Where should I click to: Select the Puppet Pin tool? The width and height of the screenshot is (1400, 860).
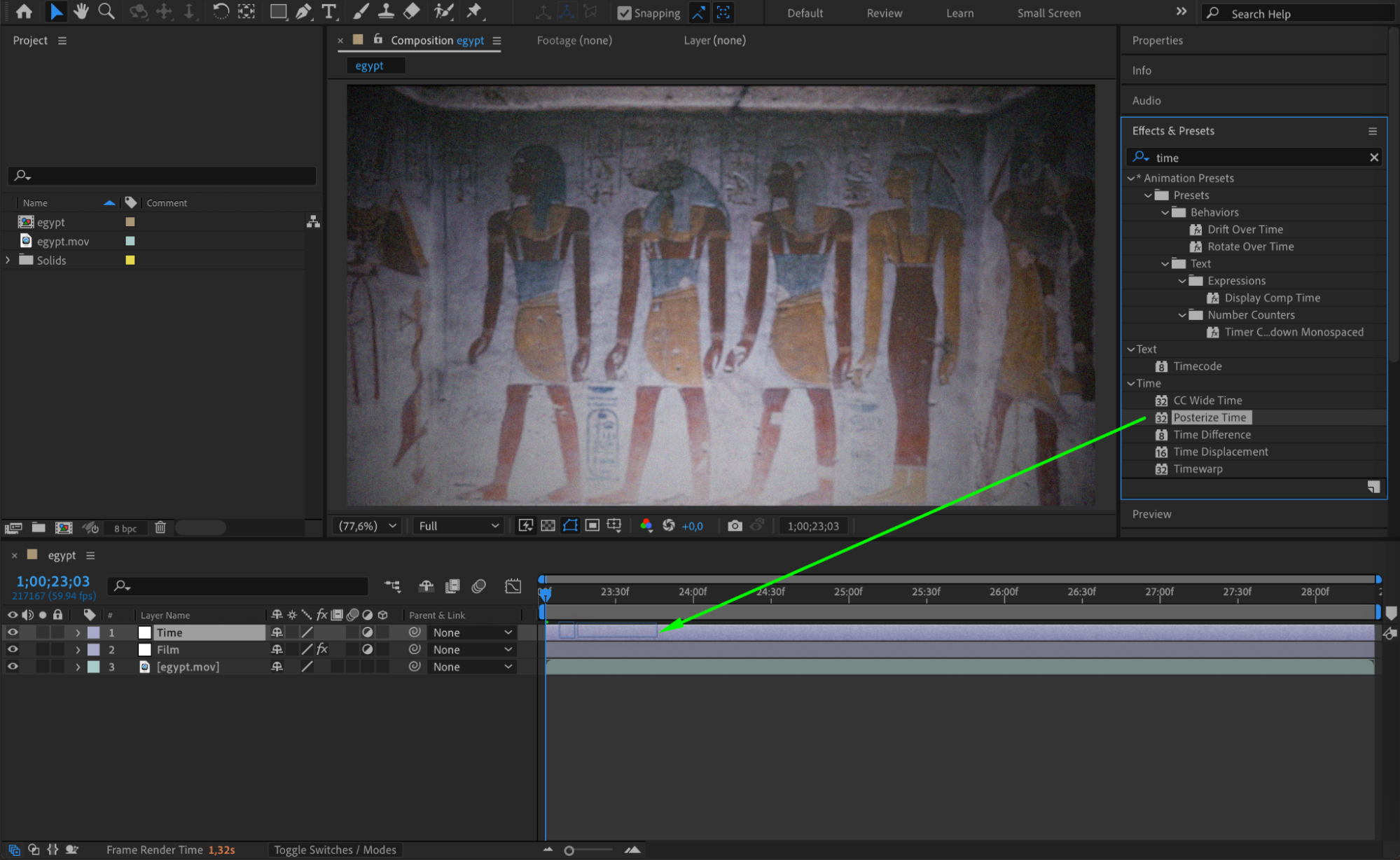tap(475, 11)
